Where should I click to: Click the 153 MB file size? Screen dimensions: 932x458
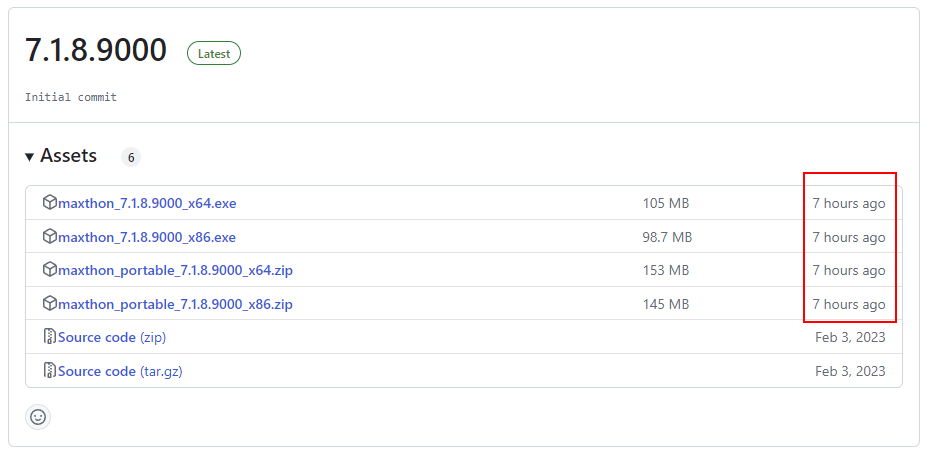(x=666, y=270)
